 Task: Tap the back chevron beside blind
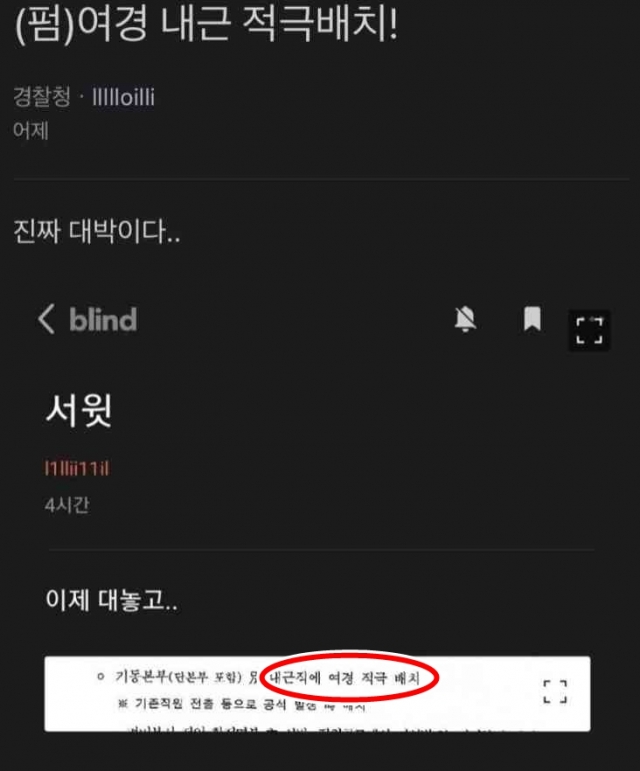coord(46,319)
